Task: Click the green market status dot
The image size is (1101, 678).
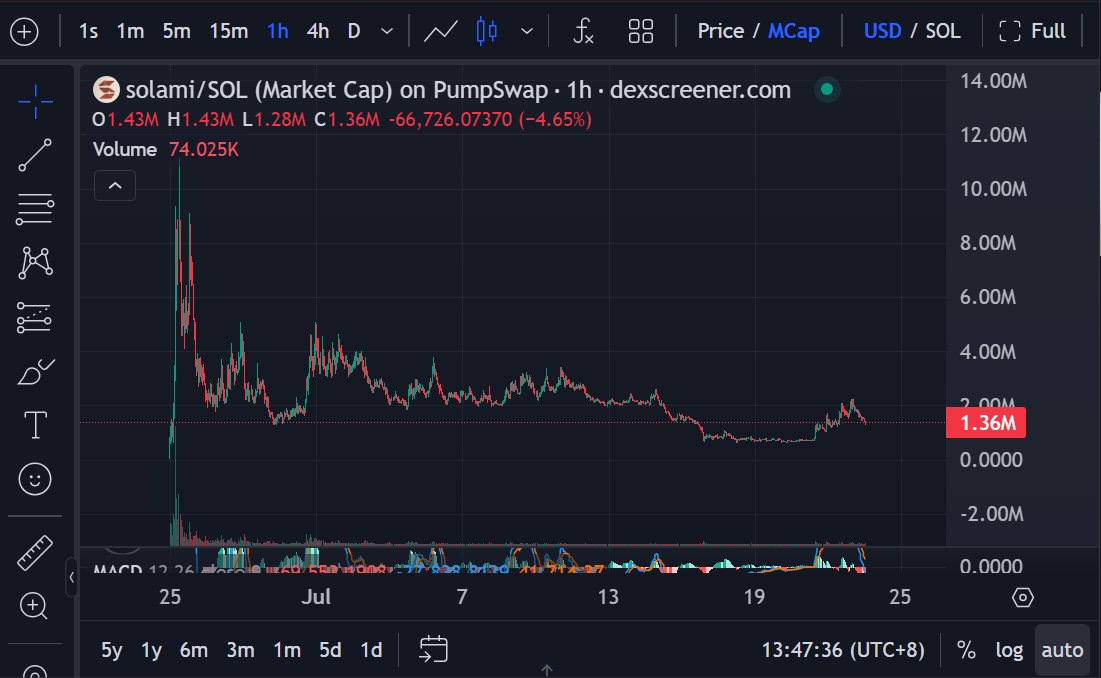Action: click(x=827, y=89)
